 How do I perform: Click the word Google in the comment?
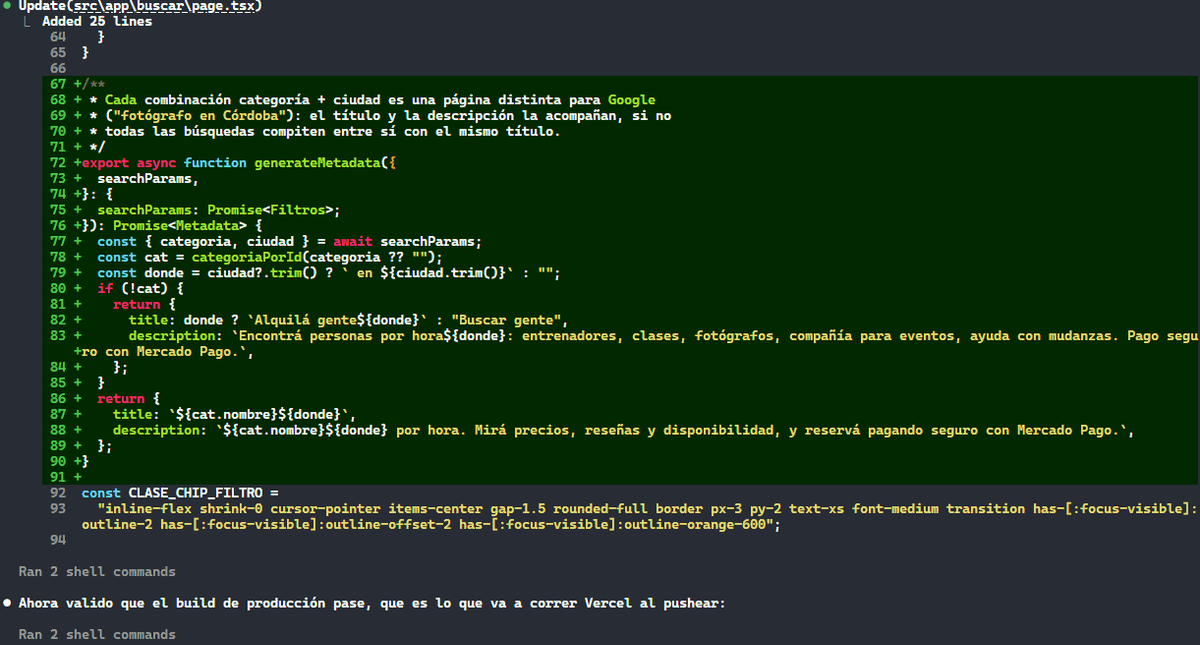pyautogui.click(x=632, y=100)
